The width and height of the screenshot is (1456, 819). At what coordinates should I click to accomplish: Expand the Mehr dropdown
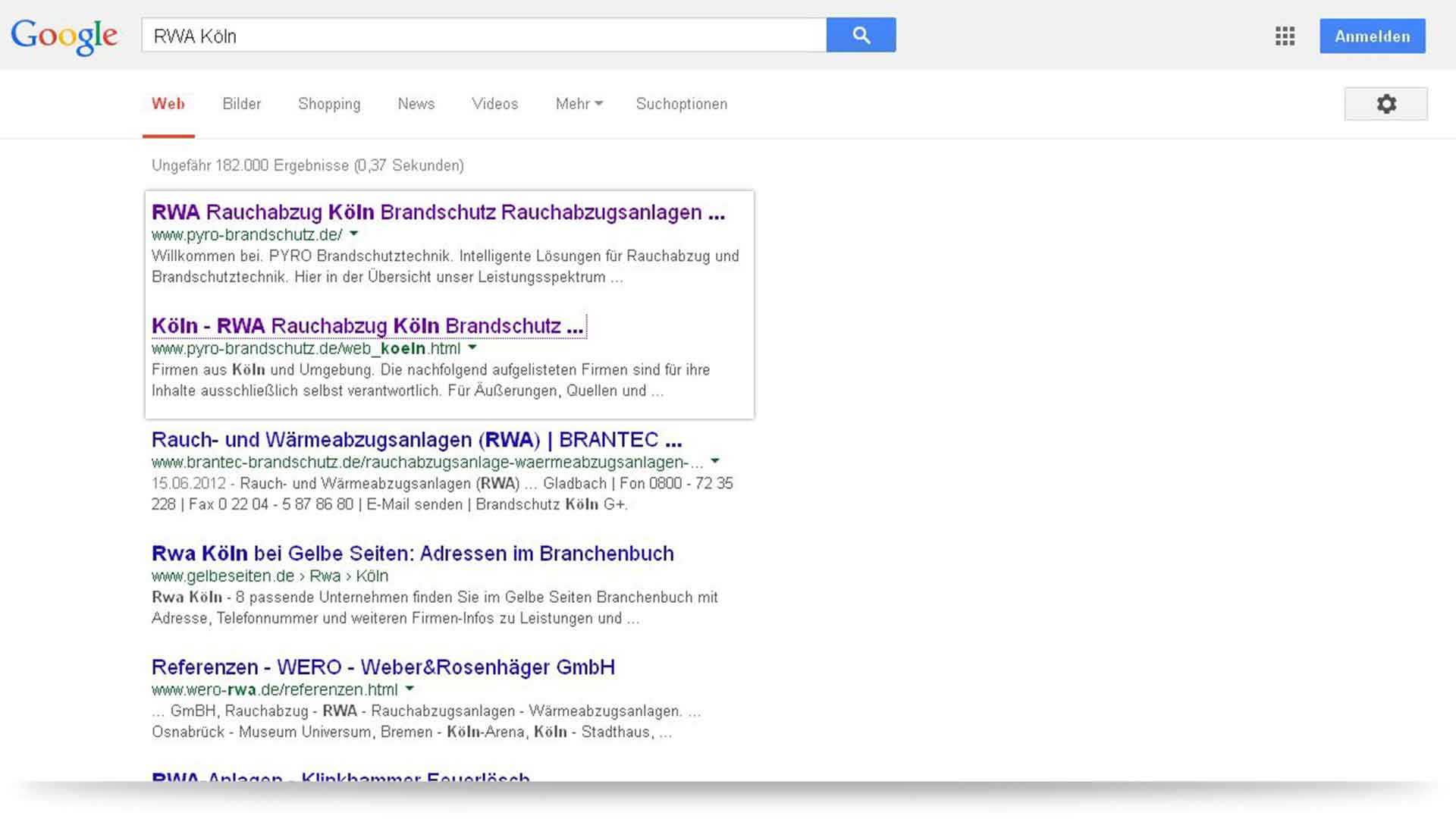(x=579, y=104)
